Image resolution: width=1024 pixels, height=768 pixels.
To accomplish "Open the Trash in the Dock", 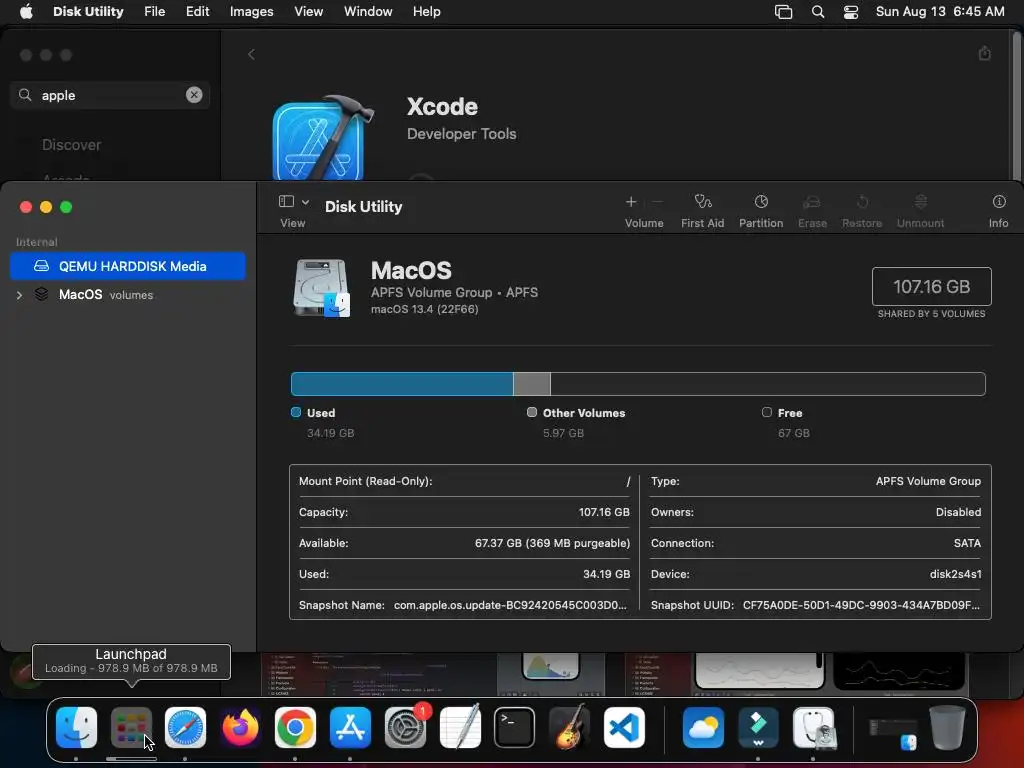I will (x=947, y=728).
